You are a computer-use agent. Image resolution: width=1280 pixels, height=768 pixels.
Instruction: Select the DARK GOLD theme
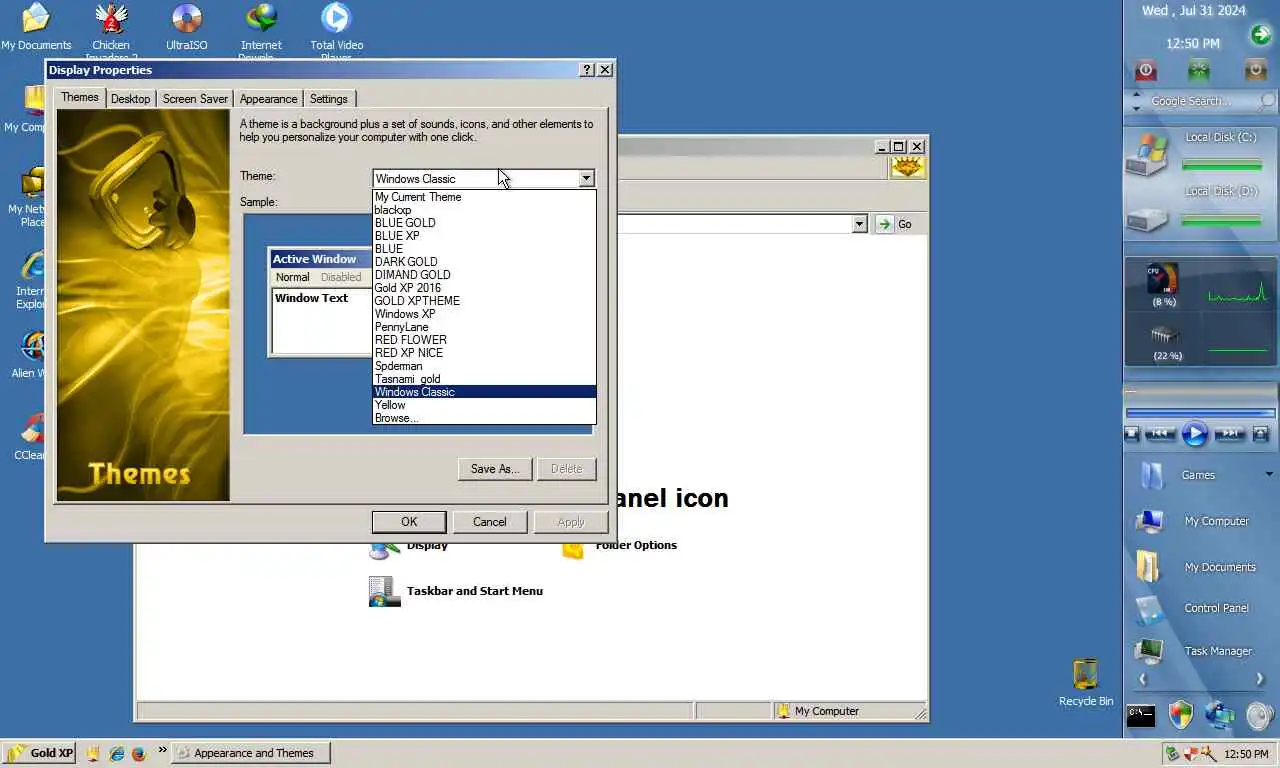(x=484, y=262)
